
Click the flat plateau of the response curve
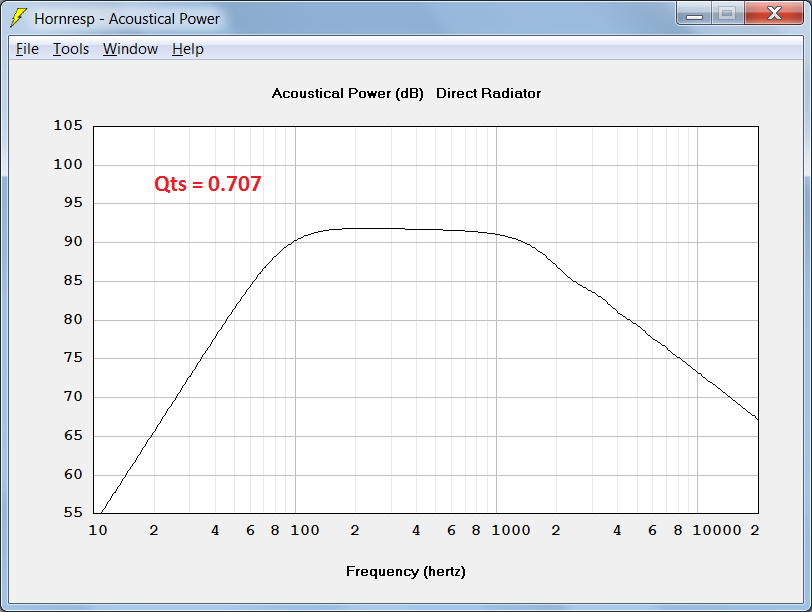point(394,229)
